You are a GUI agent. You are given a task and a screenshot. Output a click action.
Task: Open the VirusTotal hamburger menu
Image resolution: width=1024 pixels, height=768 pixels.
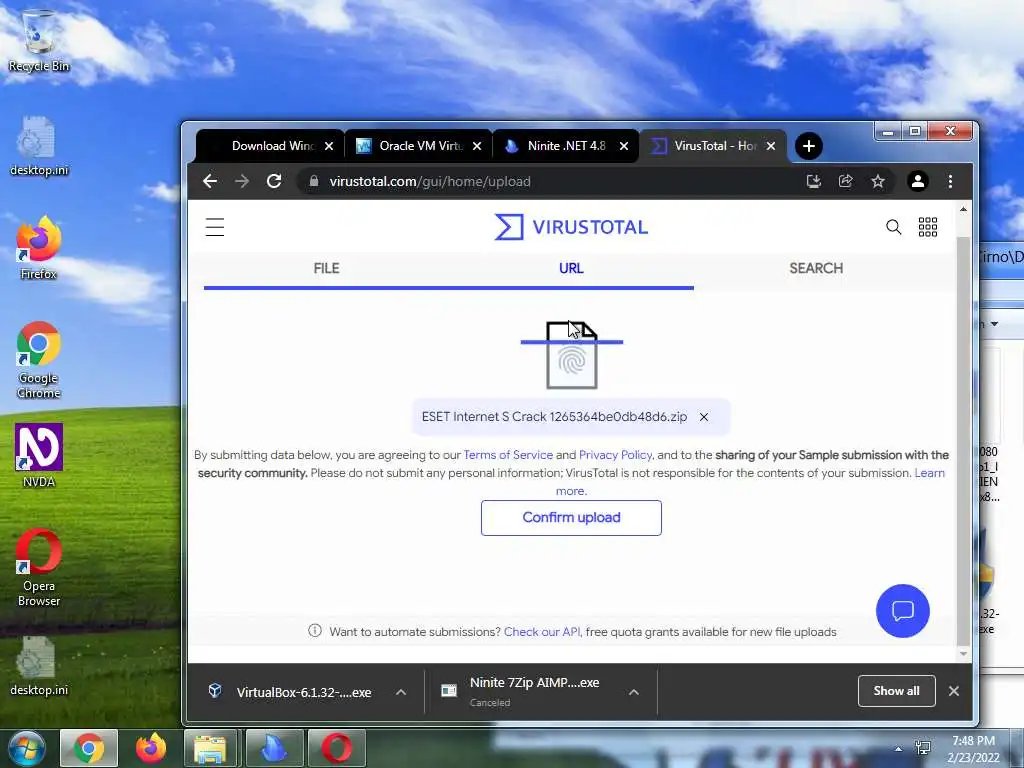[x=215, y=227]
